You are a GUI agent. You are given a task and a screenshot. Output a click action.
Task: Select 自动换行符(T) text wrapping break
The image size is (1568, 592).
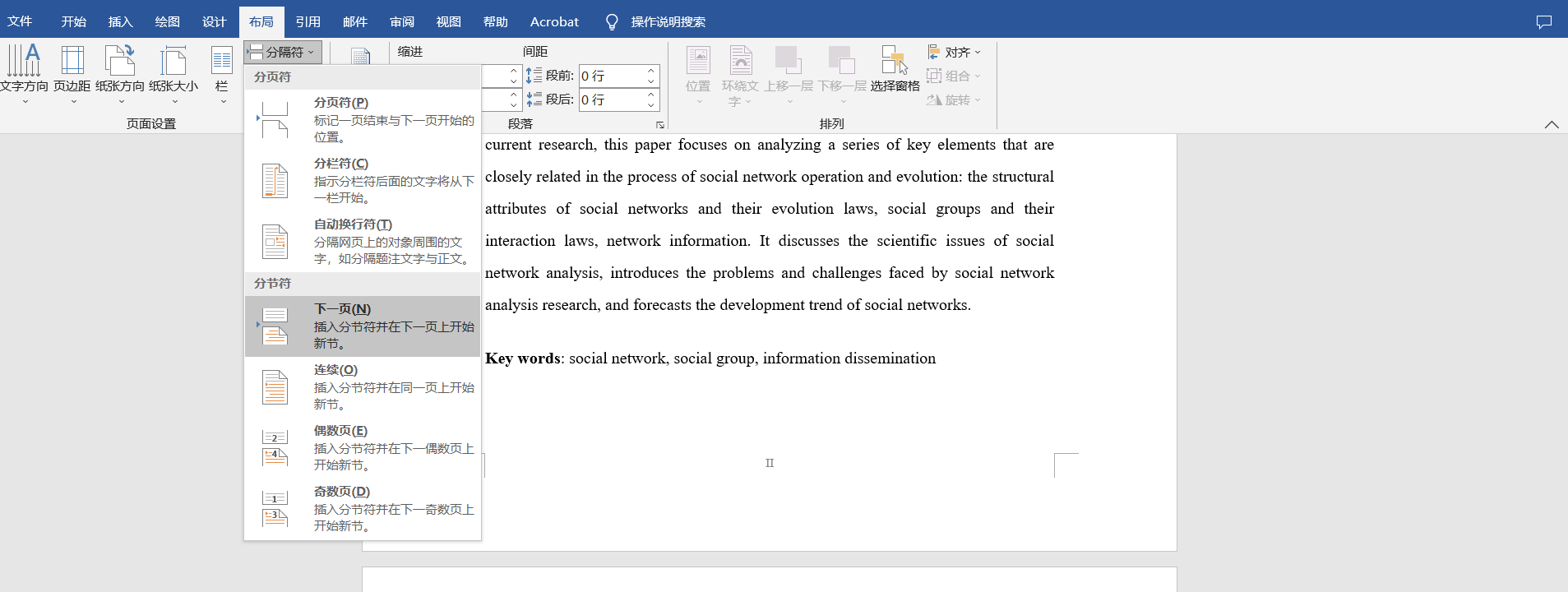pyautogui.click(x=363, y=242)
